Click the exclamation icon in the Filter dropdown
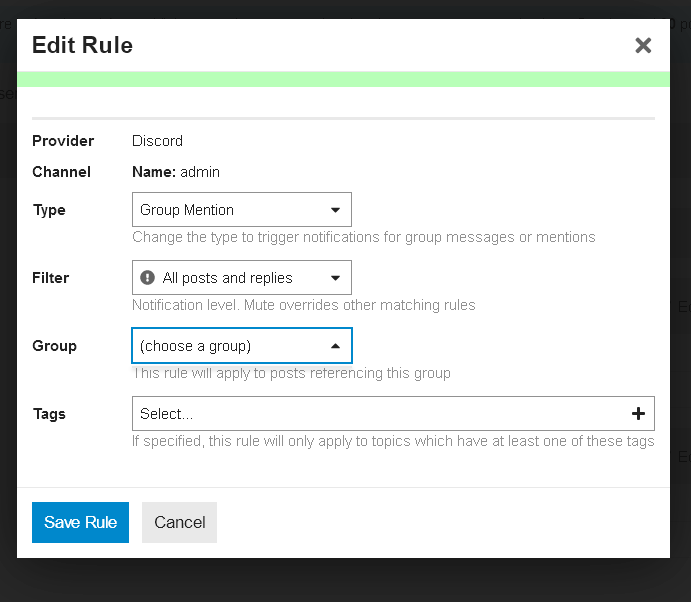The image size is (691, 602). (x=147, y=278)
